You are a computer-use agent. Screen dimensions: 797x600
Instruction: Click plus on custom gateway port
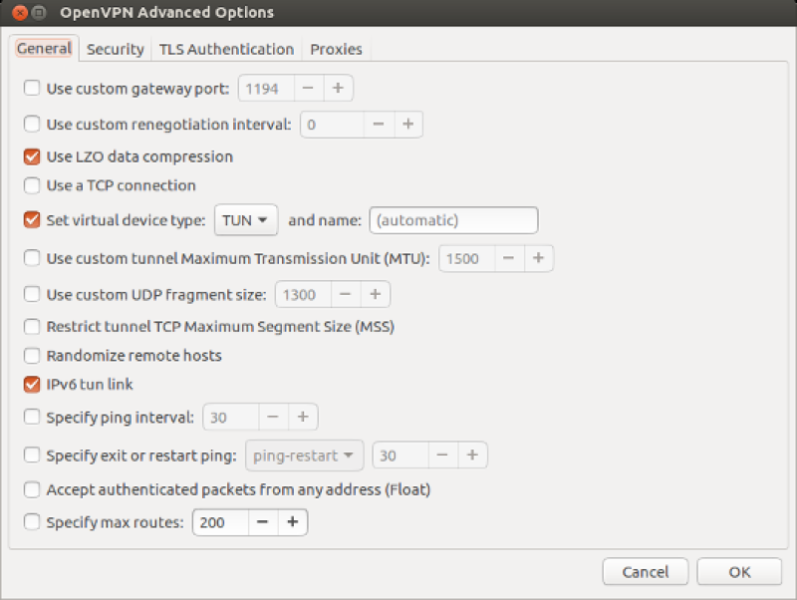pos(338,88)
